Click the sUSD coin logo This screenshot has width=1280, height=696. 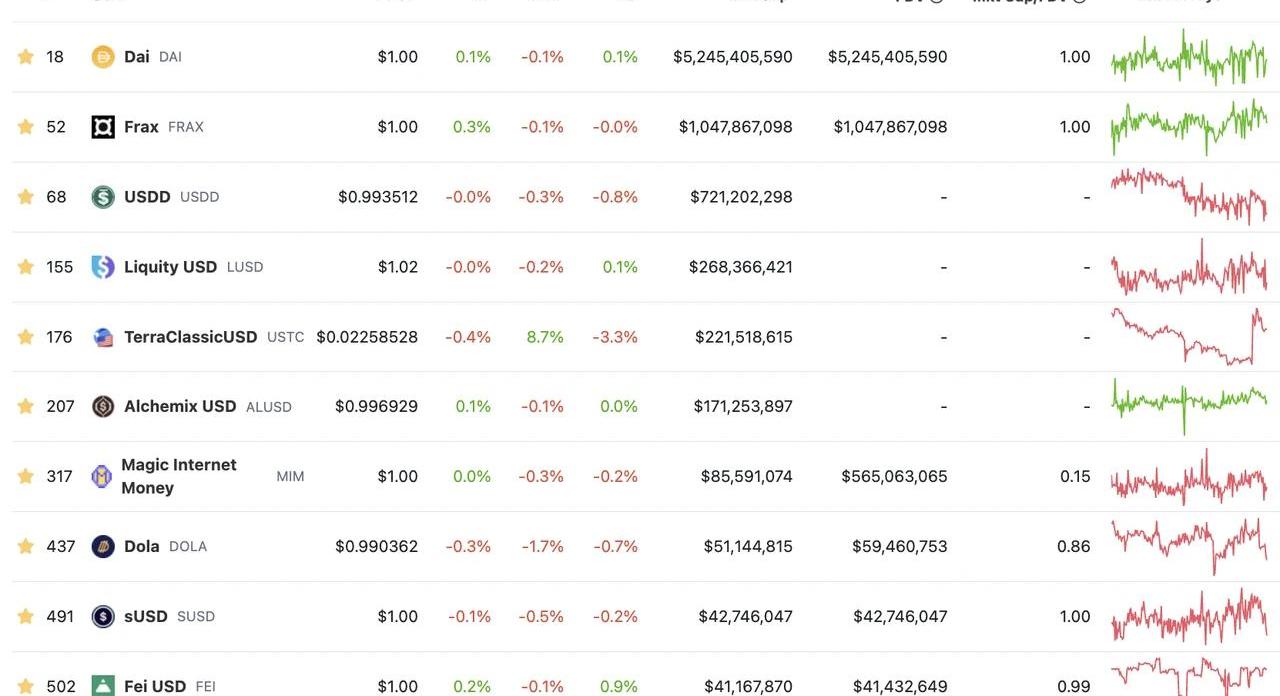coord(103,617)
